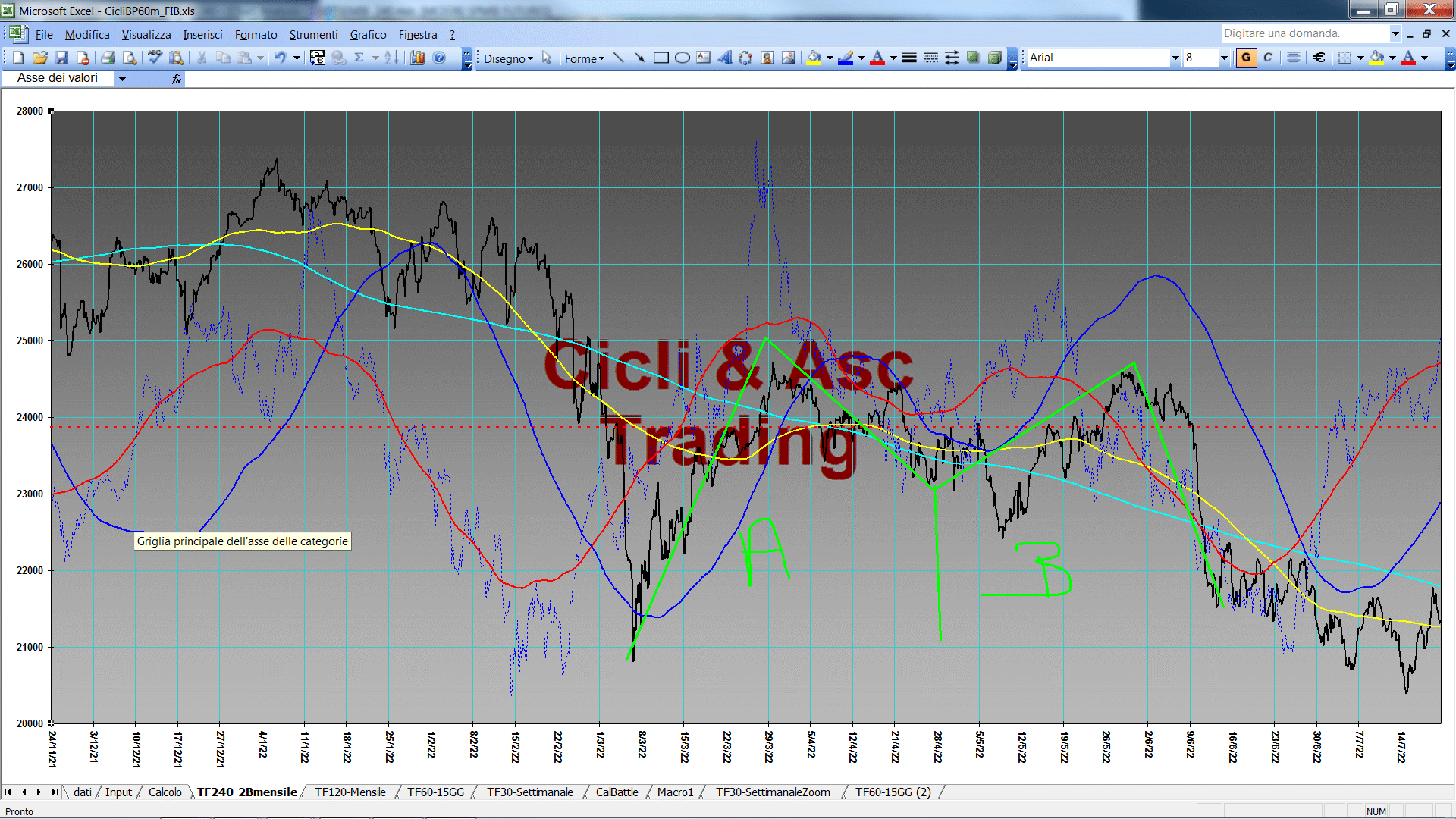This screenshot has width=1456, height=819.
Task: Open the Strumenti menu
Action: pos(313,35)
